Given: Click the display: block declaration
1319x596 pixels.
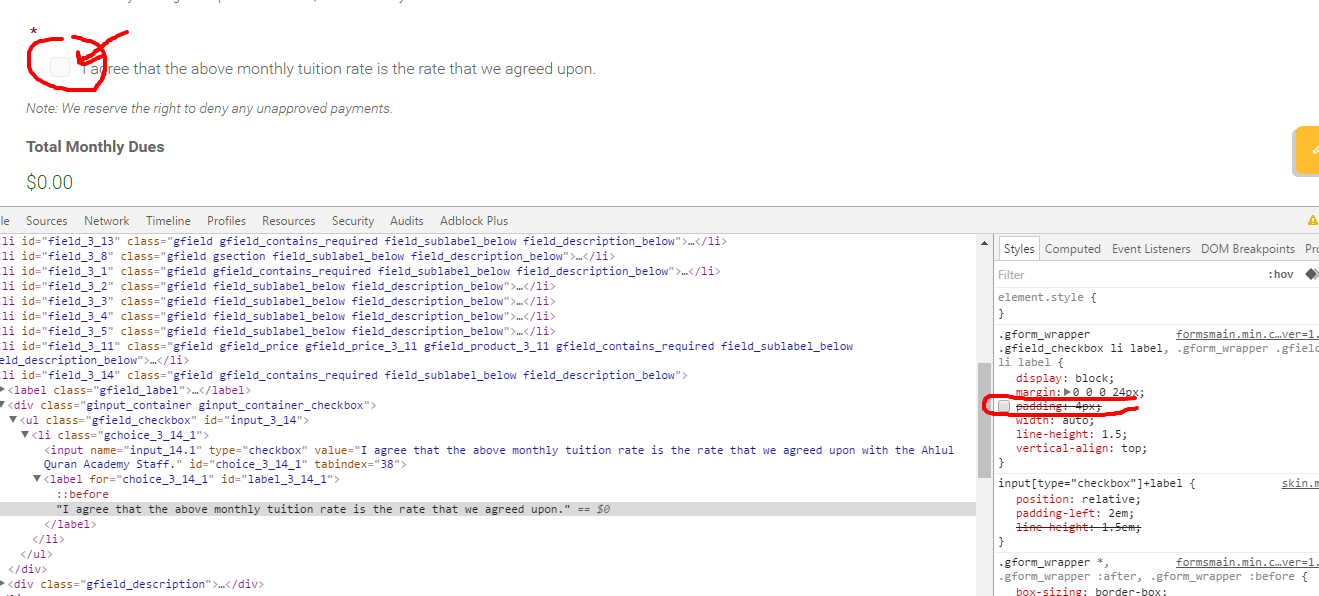Looking at the screenshot, I should click(x=1065, y=378).
